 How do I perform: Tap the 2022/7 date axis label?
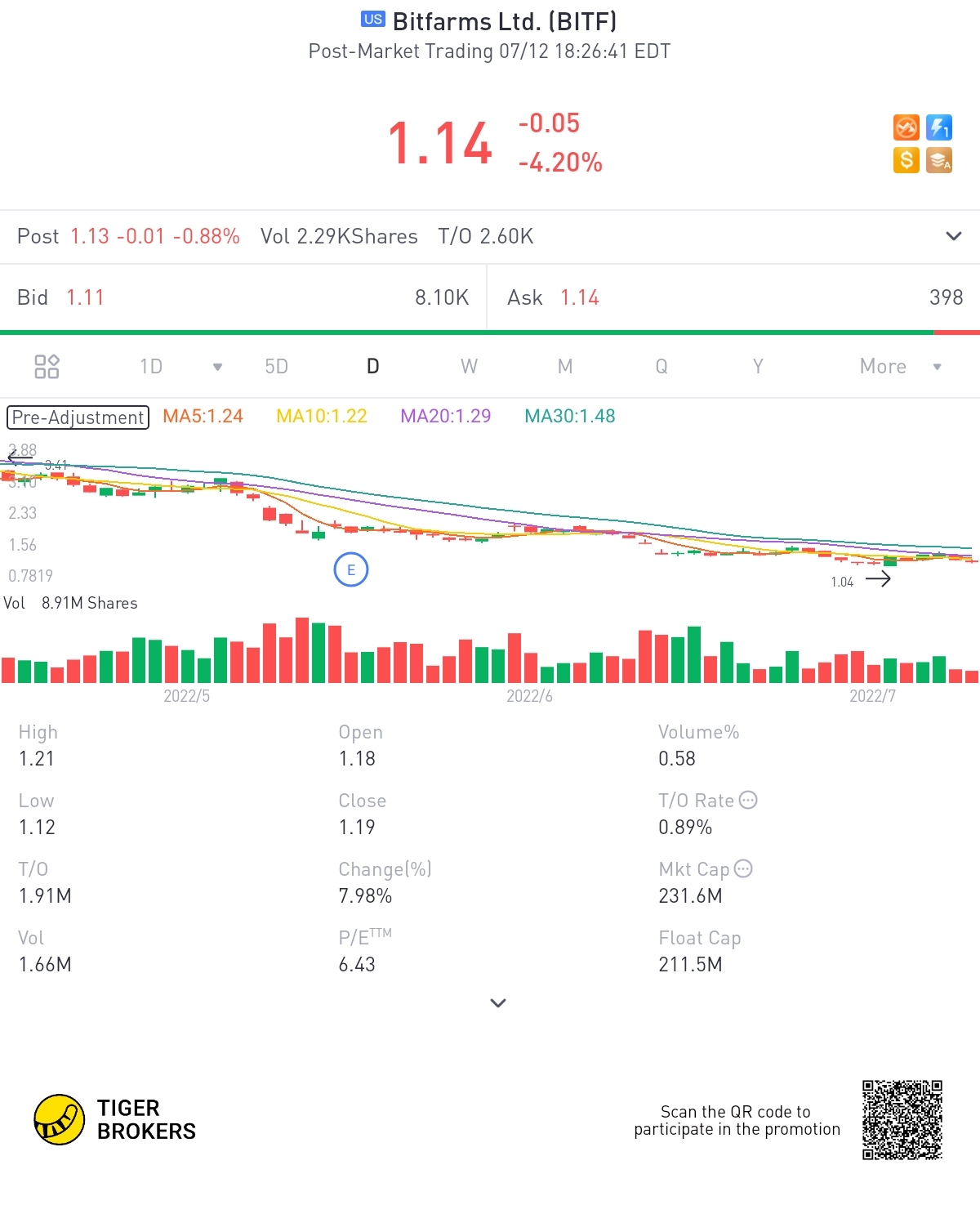872,696
